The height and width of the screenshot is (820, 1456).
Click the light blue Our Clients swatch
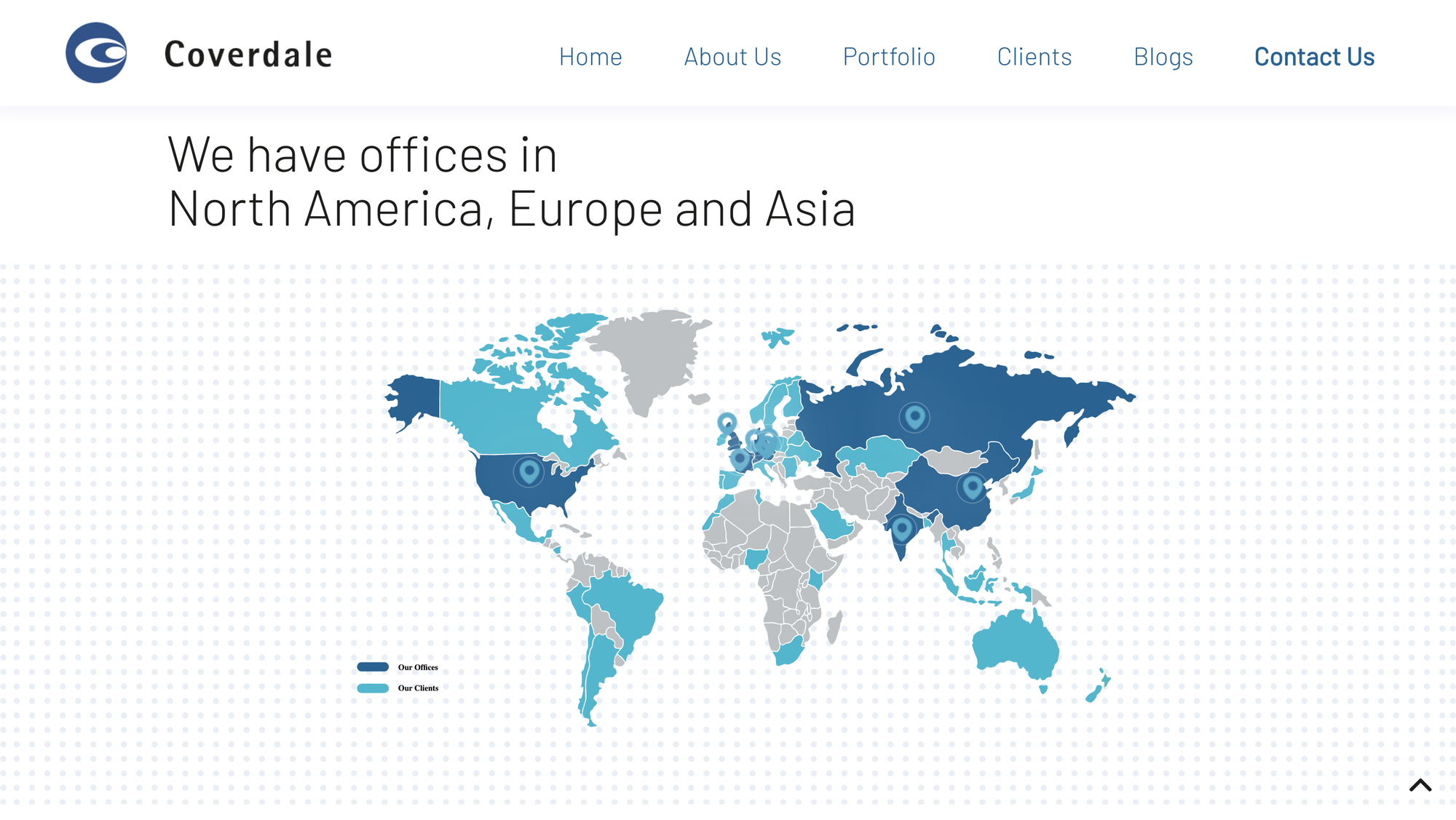373,688
